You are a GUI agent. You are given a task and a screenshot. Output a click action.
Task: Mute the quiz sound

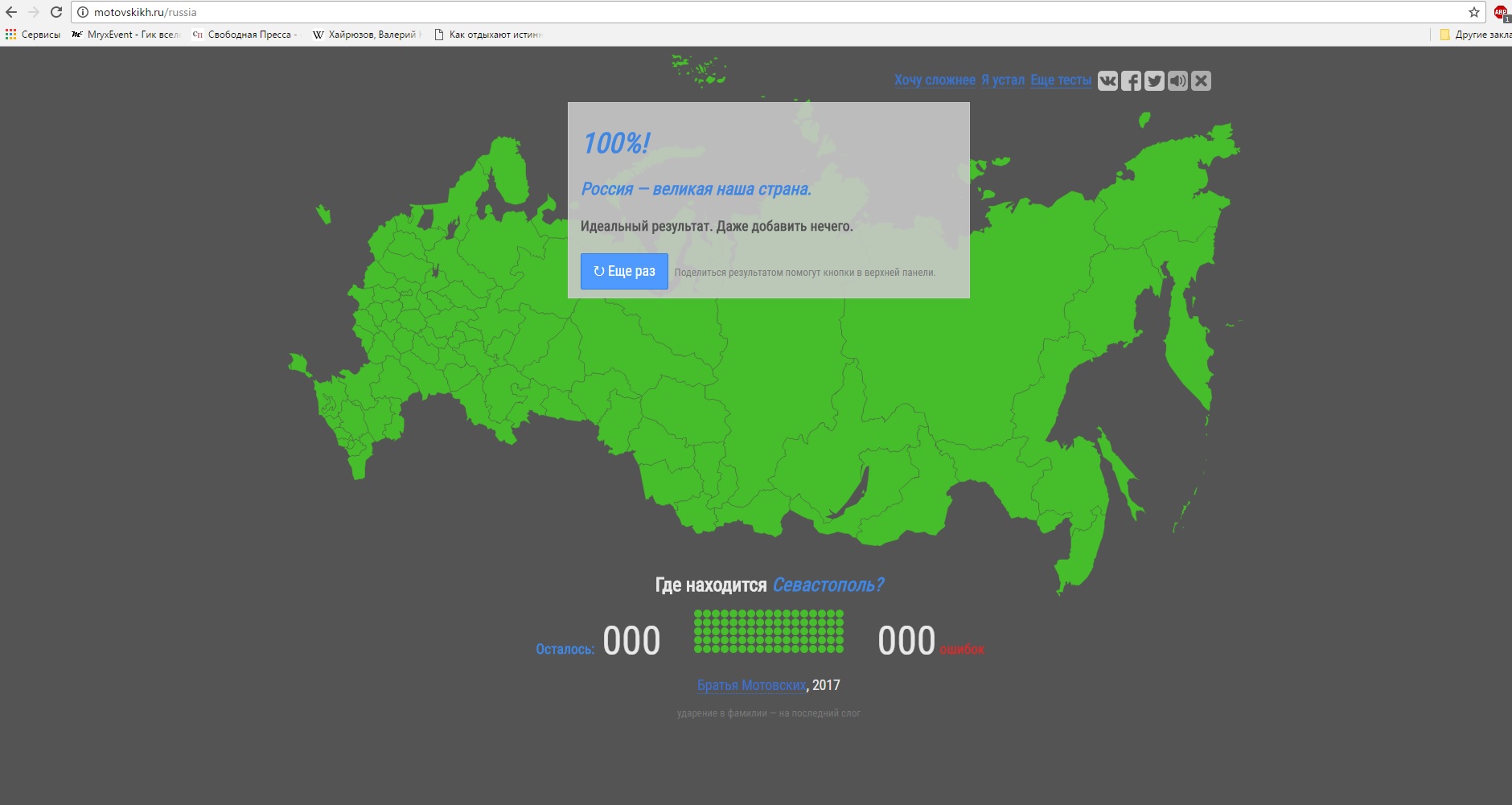click(x=1177, y=80)
